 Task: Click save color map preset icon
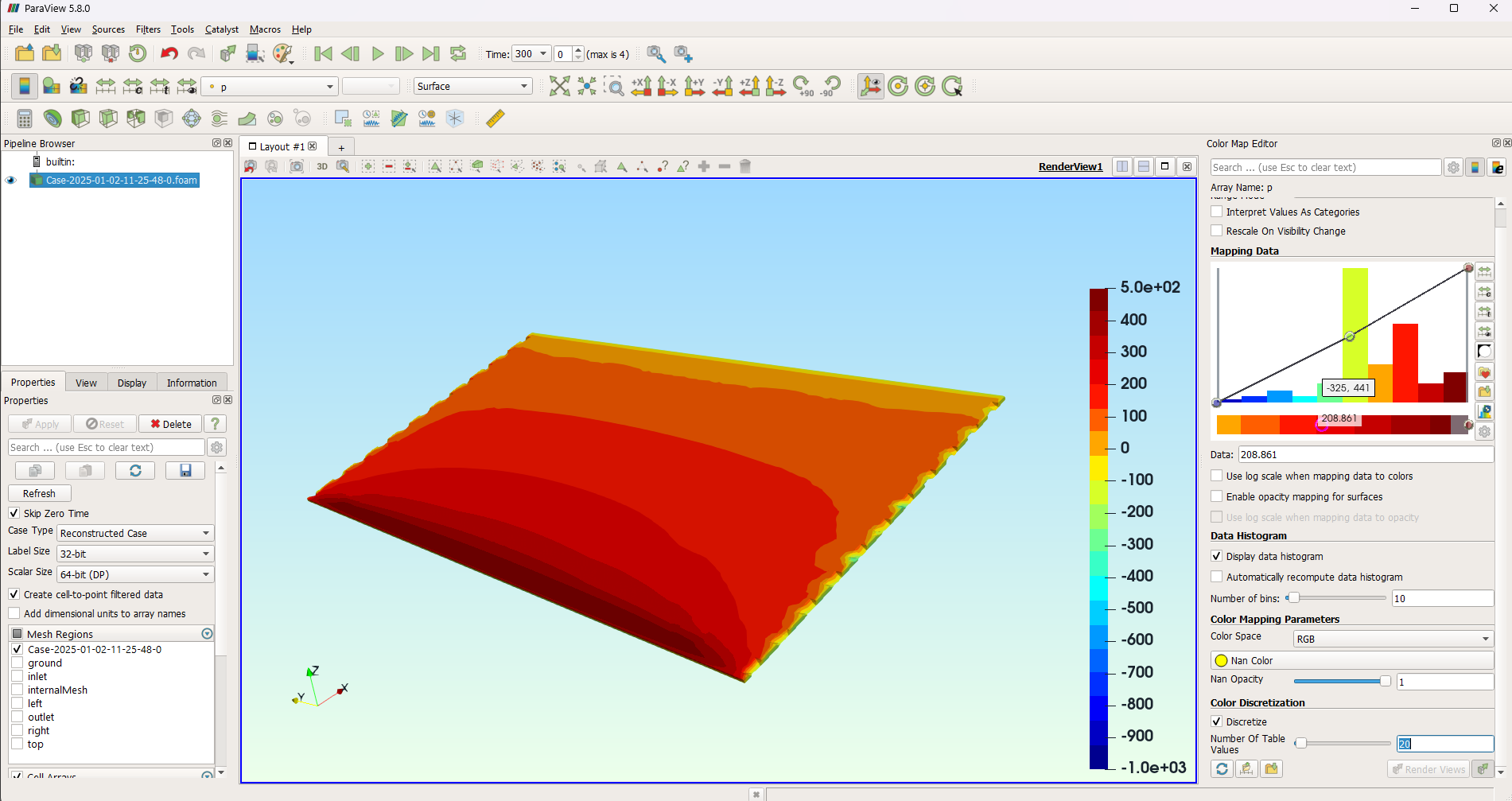coord(1485,391)
